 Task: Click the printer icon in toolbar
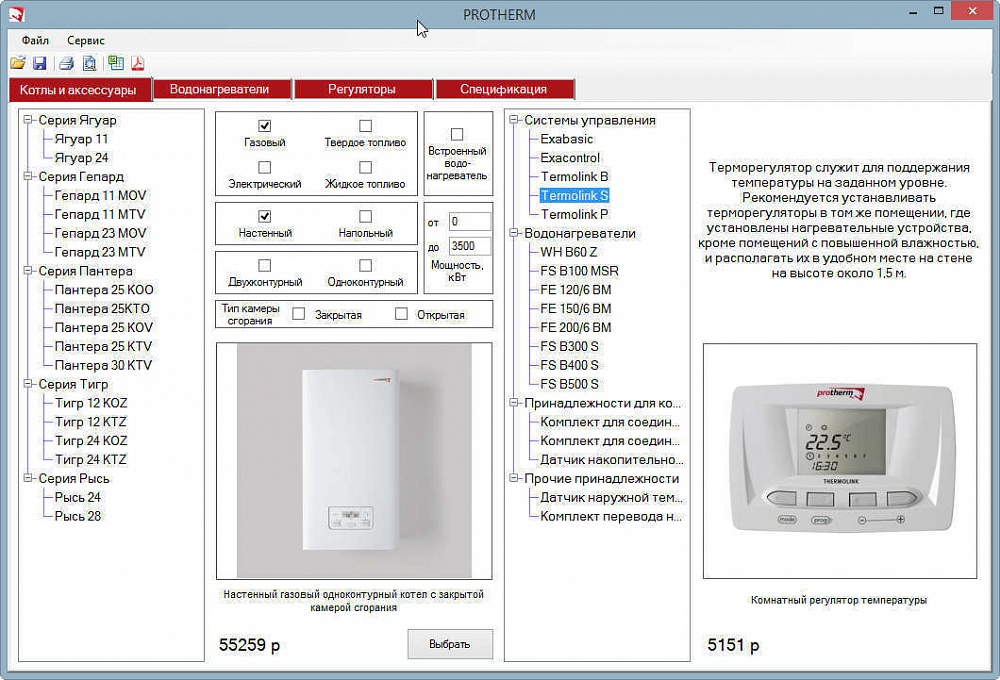tap(66, 64)
